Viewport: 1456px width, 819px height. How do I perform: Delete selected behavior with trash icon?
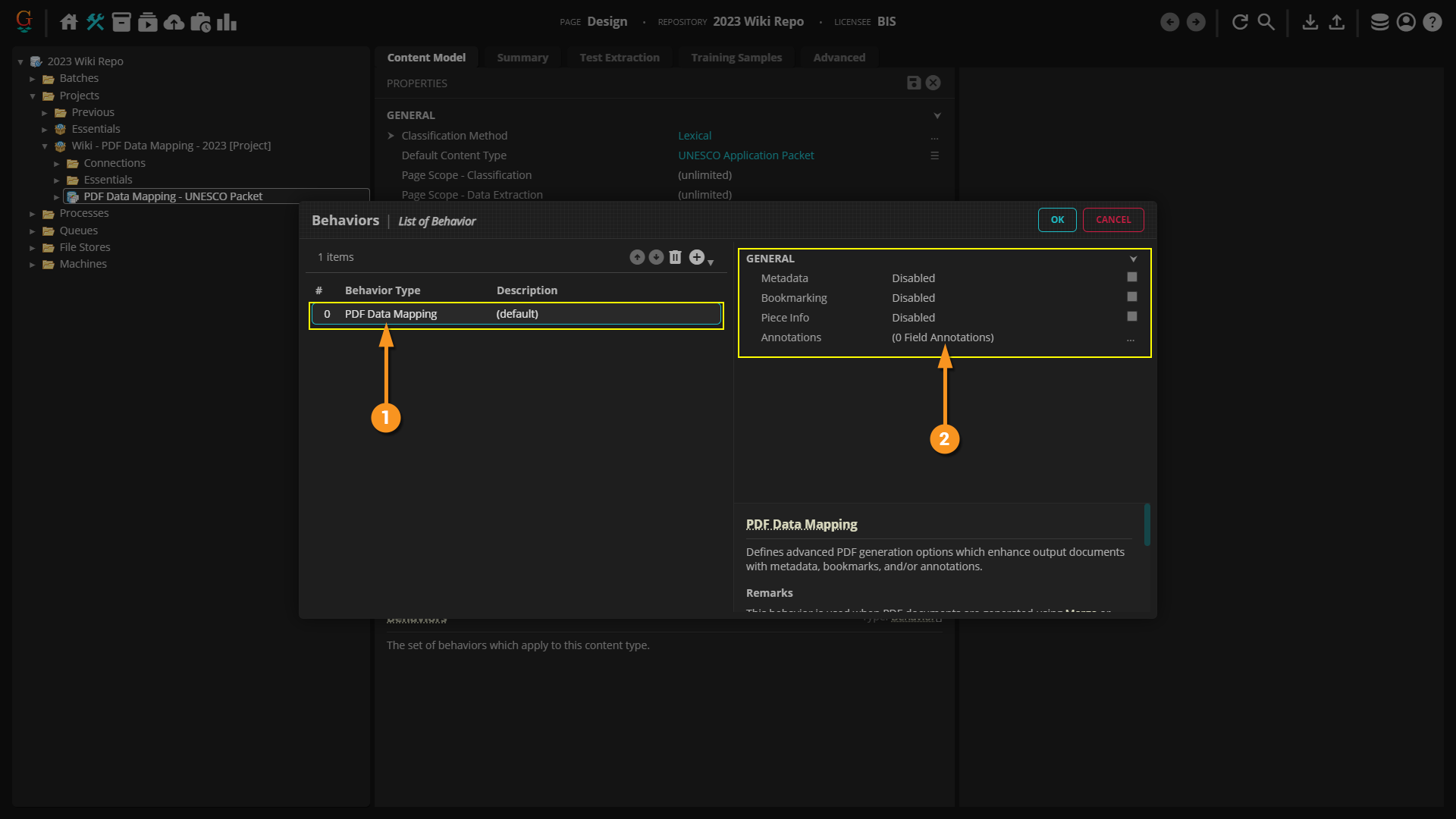pyautogui.click(x=675, y=258)
